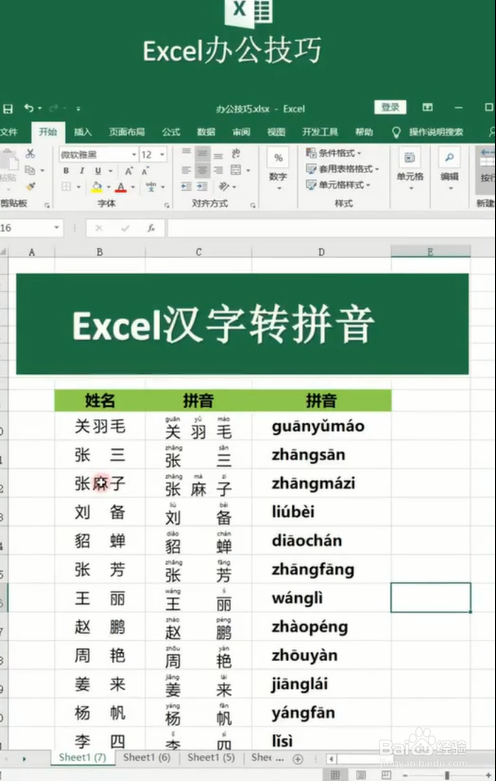Switch to the 插入 ribbon tab
This screenshot has width=496, height=781.
tap(83, 132)
